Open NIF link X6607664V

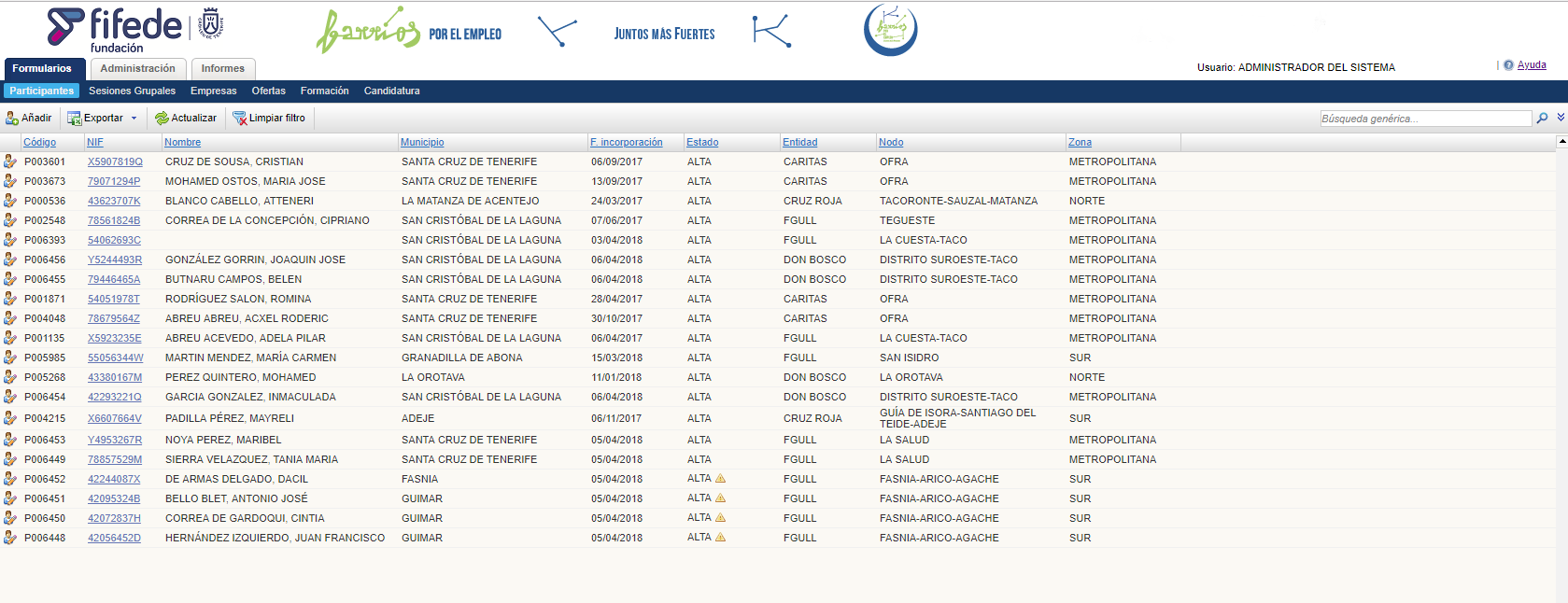115,418
